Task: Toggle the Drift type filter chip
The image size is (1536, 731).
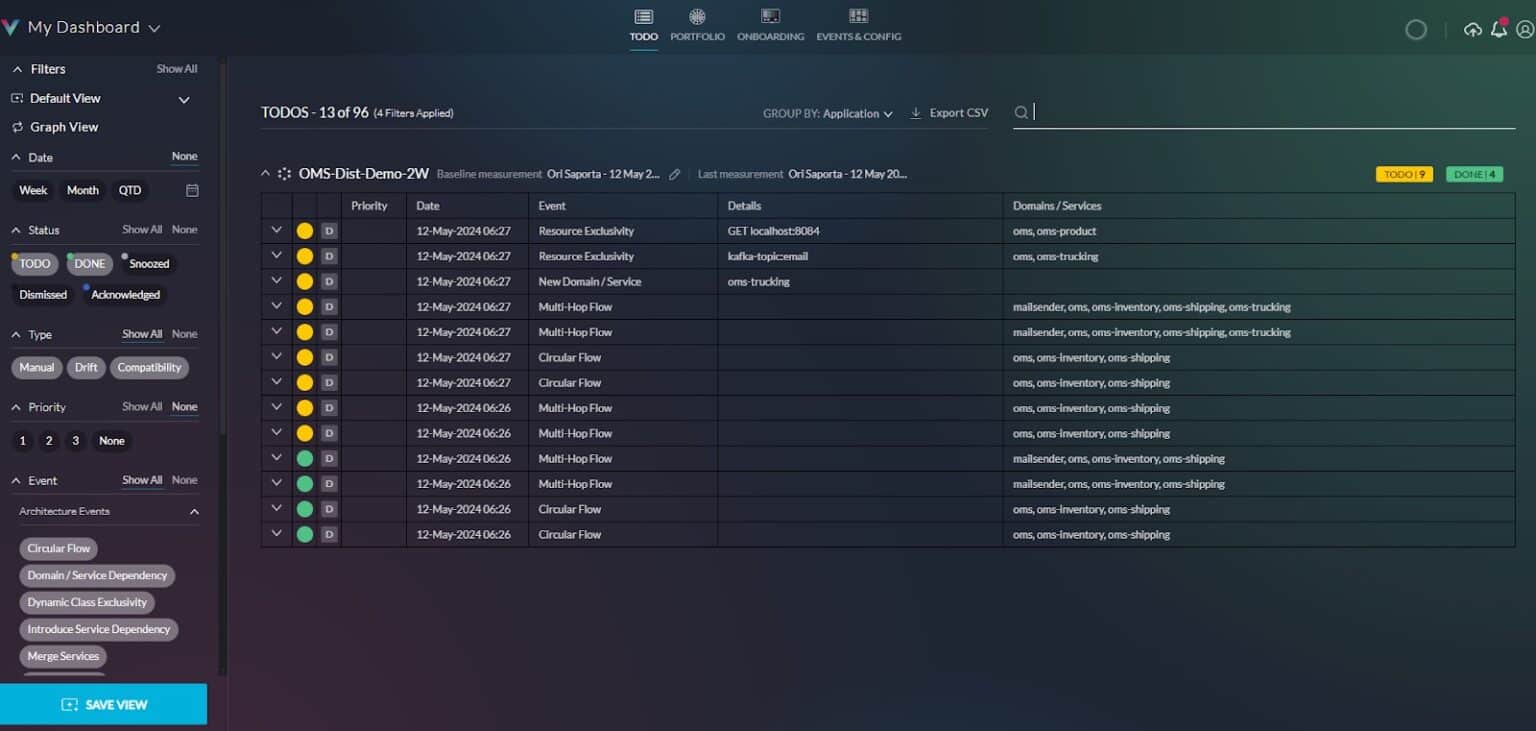Action: (86, 367)
